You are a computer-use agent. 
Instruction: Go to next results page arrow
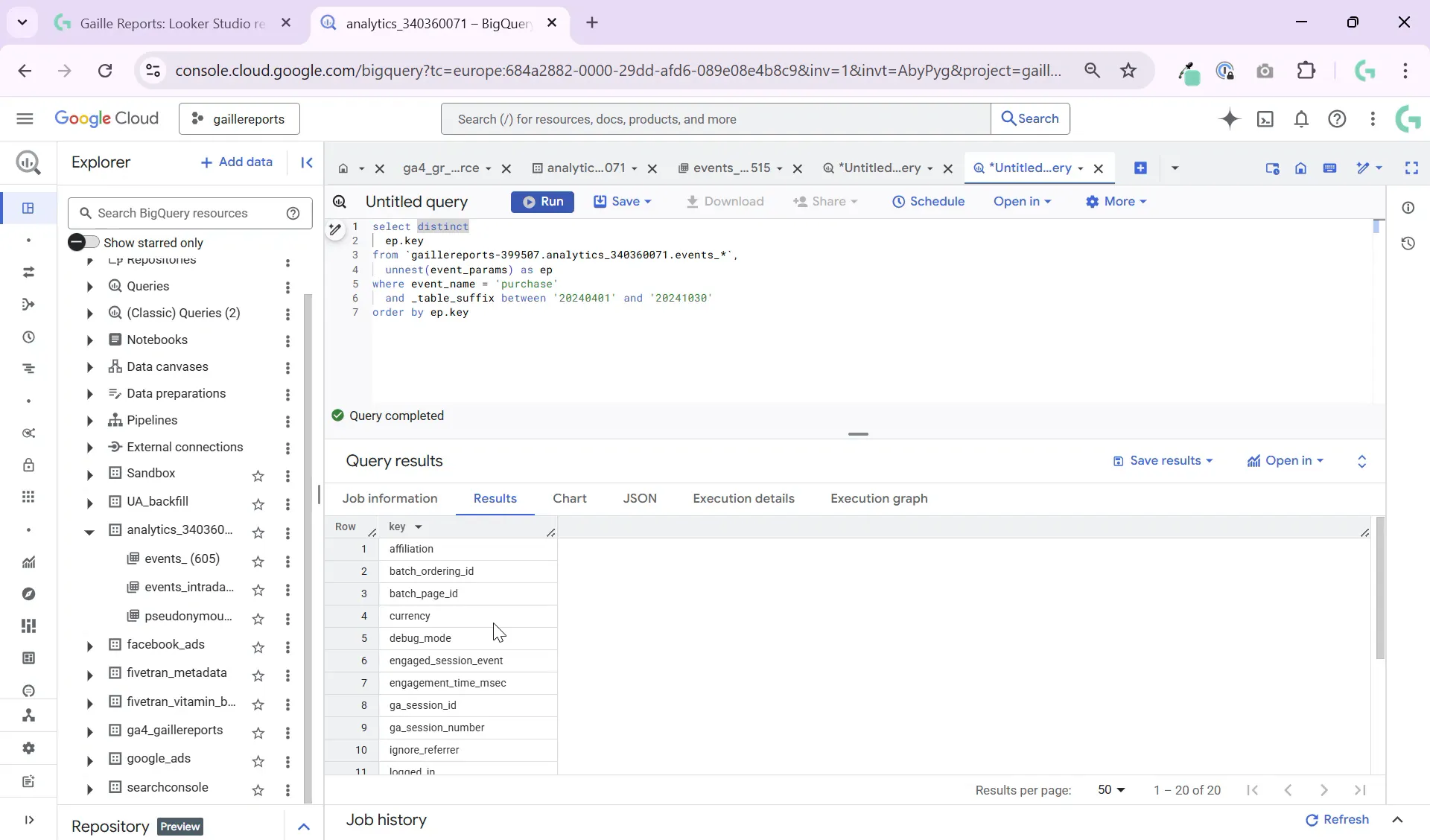(x=1323, y=790)
